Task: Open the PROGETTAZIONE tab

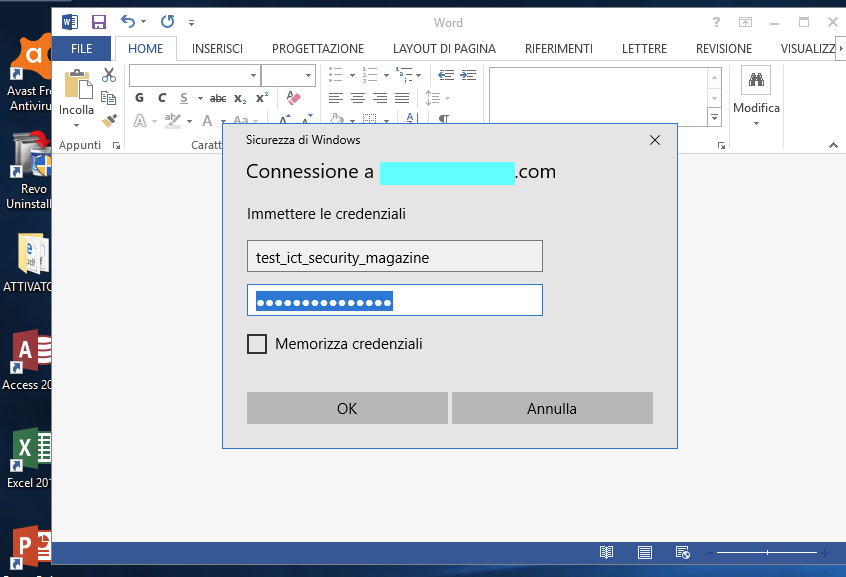Action: 318,49
